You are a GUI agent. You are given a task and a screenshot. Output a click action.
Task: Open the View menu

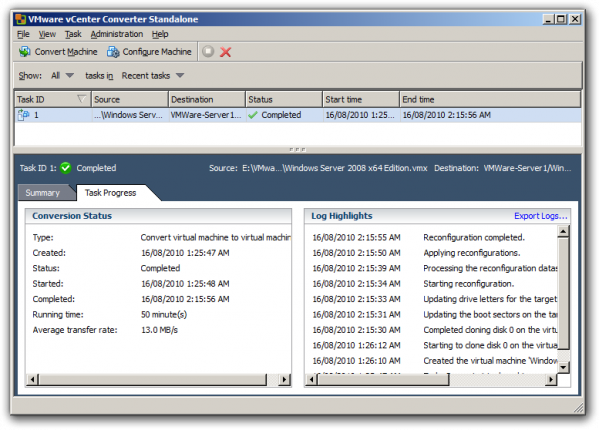point(47,34)
